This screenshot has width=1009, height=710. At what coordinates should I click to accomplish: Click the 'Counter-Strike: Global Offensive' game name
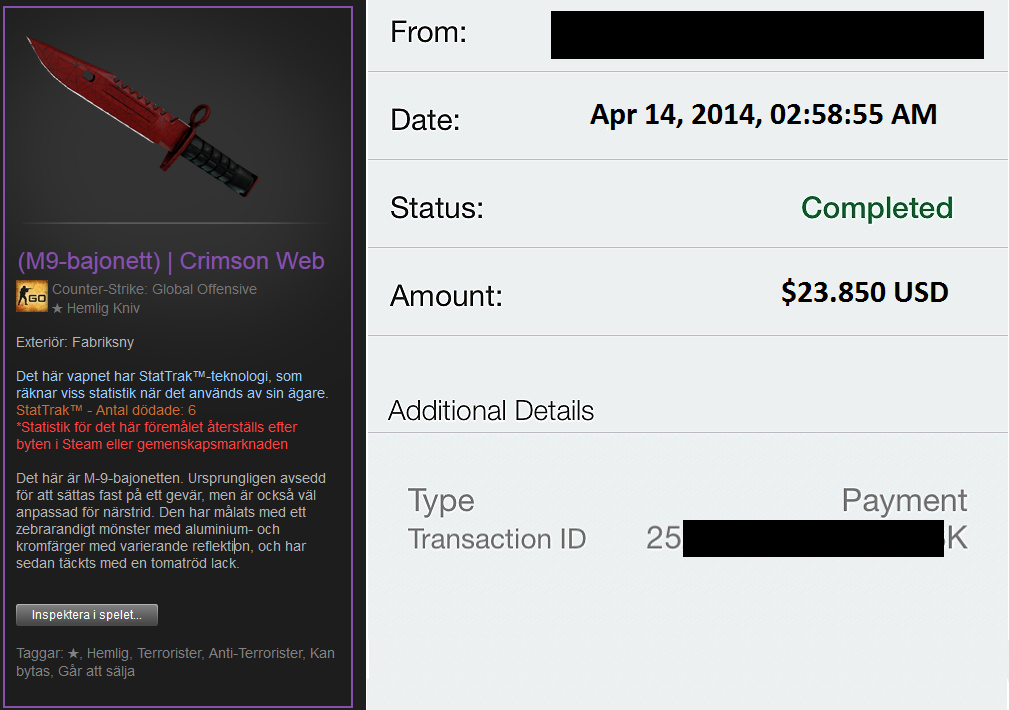point(154,289)
